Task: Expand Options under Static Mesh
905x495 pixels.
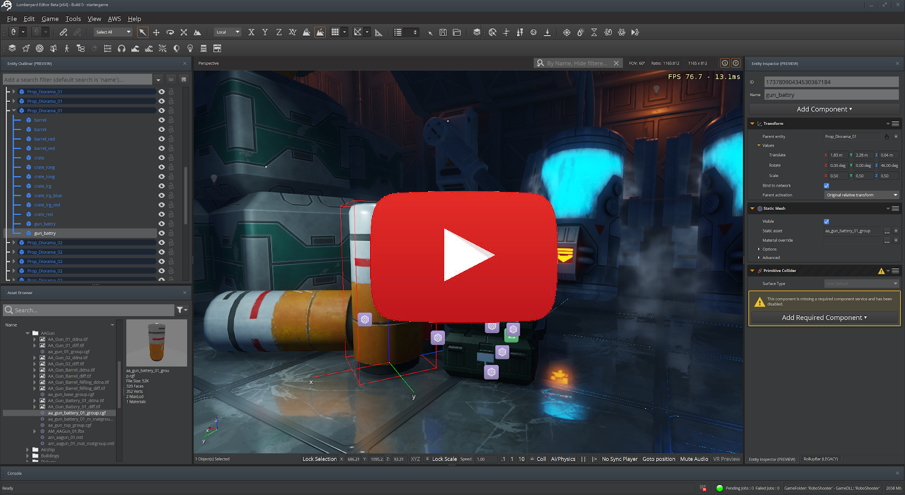Action: [759, 249]
